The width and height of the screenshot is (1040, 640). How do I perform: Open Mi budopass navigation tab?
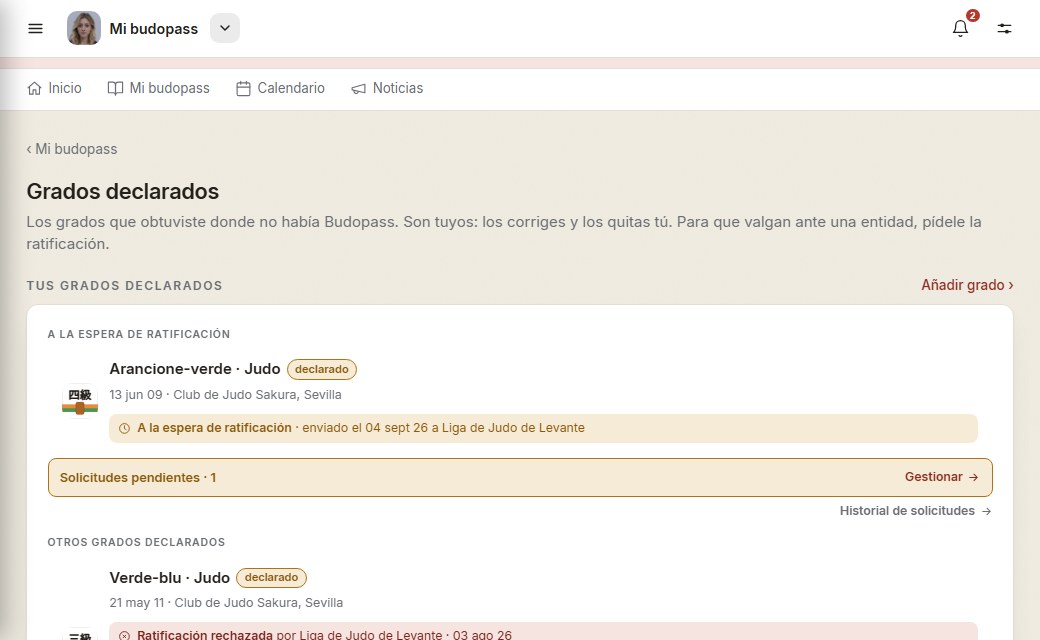click(159, 88)
